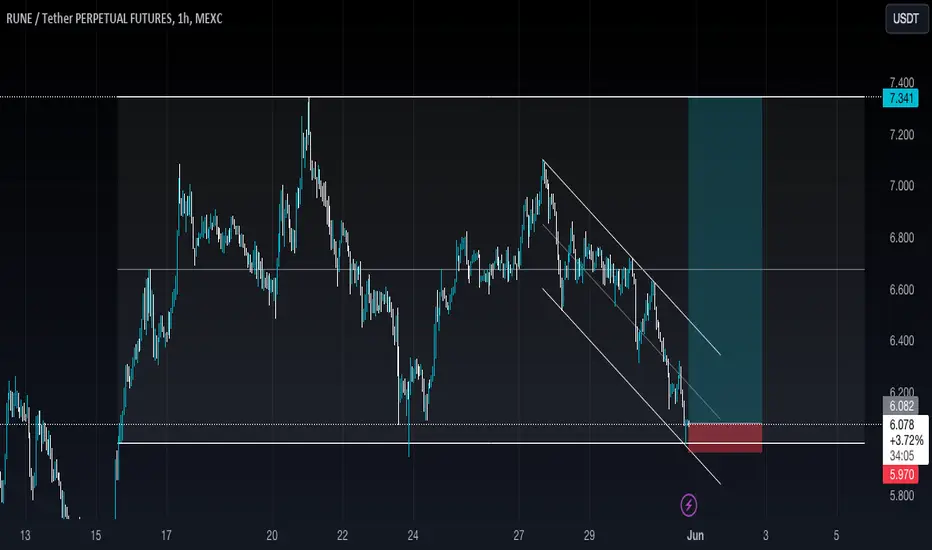Click the 20 date label on time axis
The width and height of the screenshot is (932, 550).
(x=272, y=535)
